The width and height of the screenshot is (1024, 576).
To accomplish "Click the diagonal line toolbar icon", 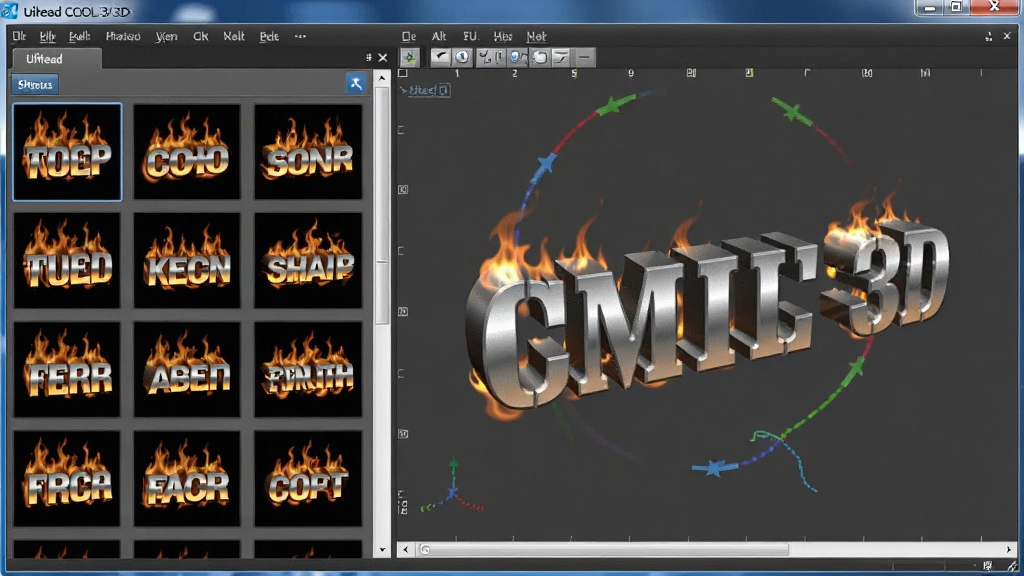I will click(561, 57).
